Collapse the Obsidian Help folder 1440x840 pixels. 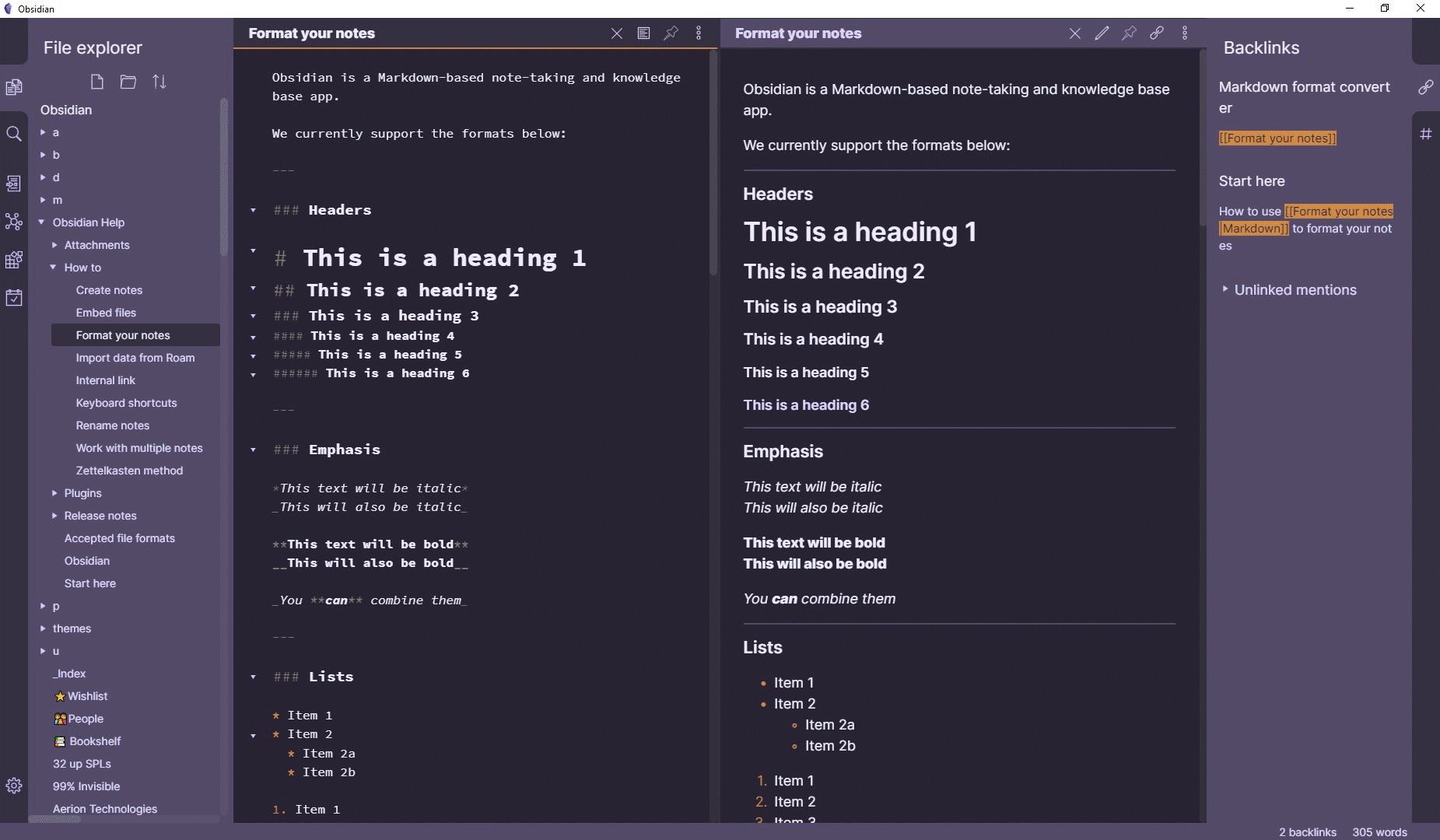click(42, 222)
